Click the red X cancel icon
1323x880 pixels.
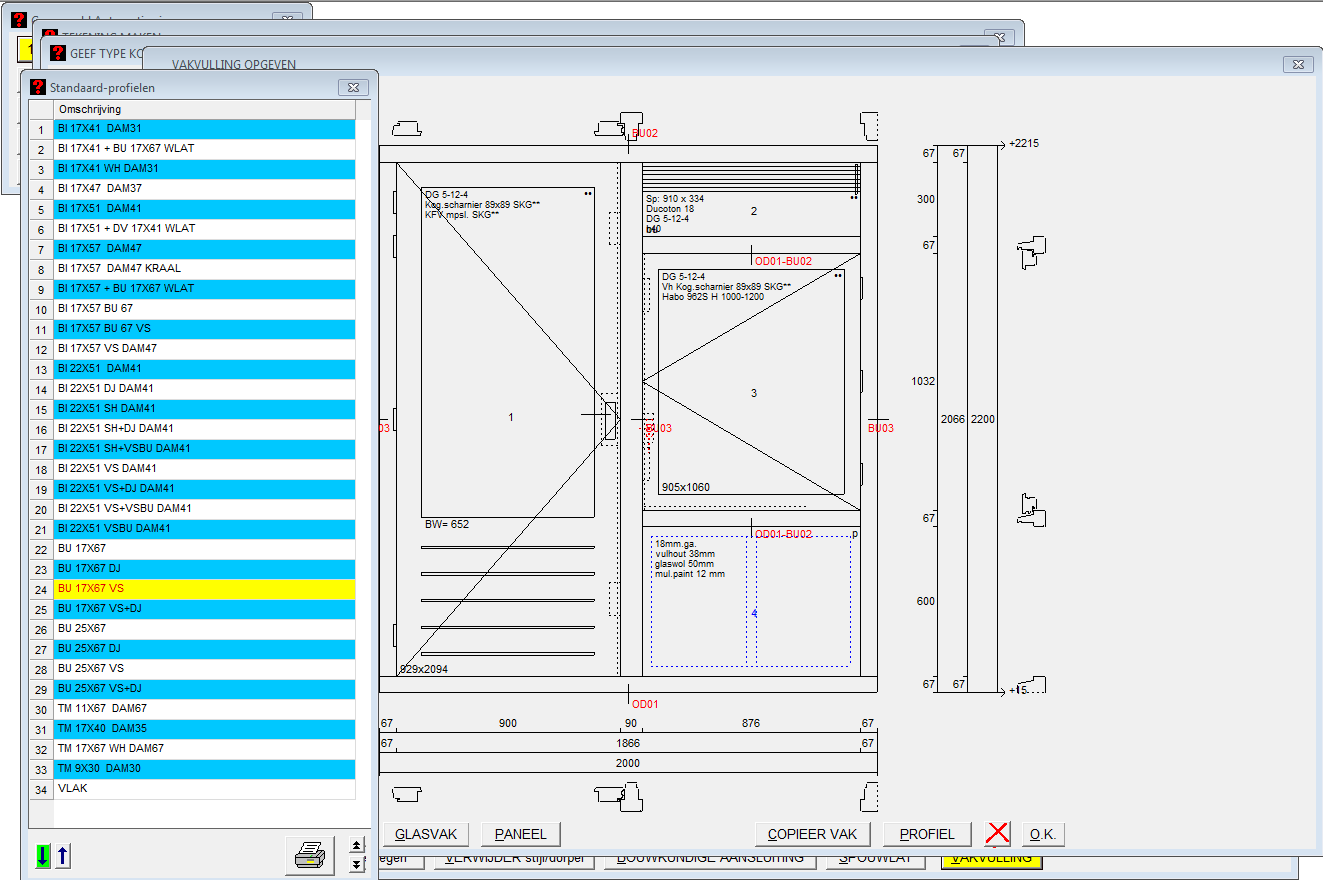click(997, 834)
